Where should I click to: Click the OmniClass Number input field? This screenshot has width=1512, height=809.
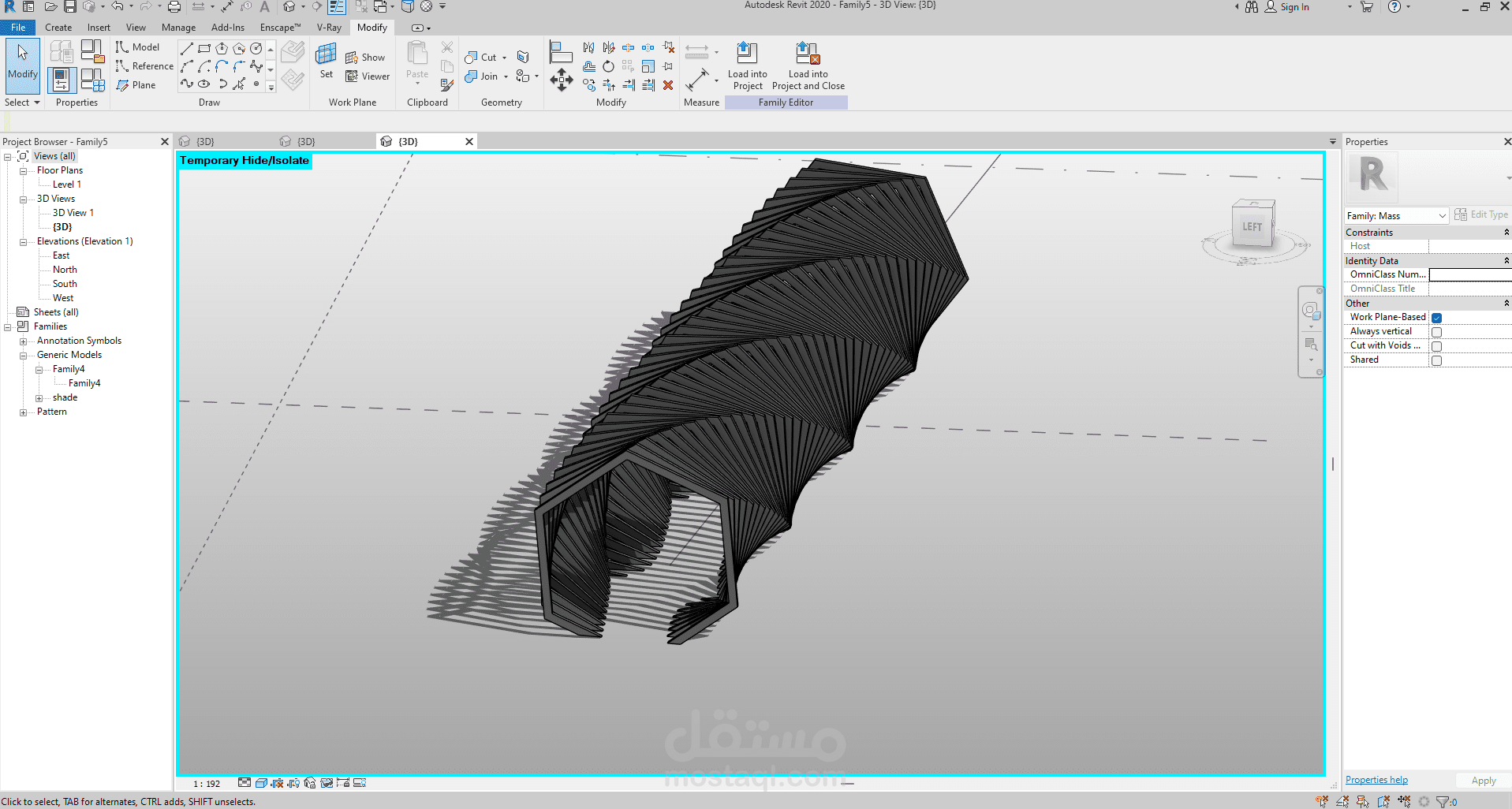(1469, 274)
